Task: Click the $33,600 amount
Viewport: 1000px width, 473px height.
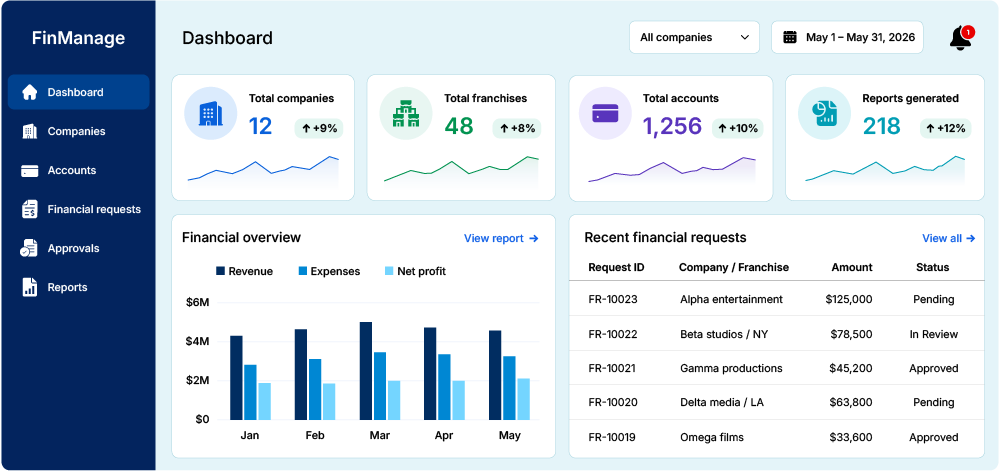Action: click(x=851, y=437)
